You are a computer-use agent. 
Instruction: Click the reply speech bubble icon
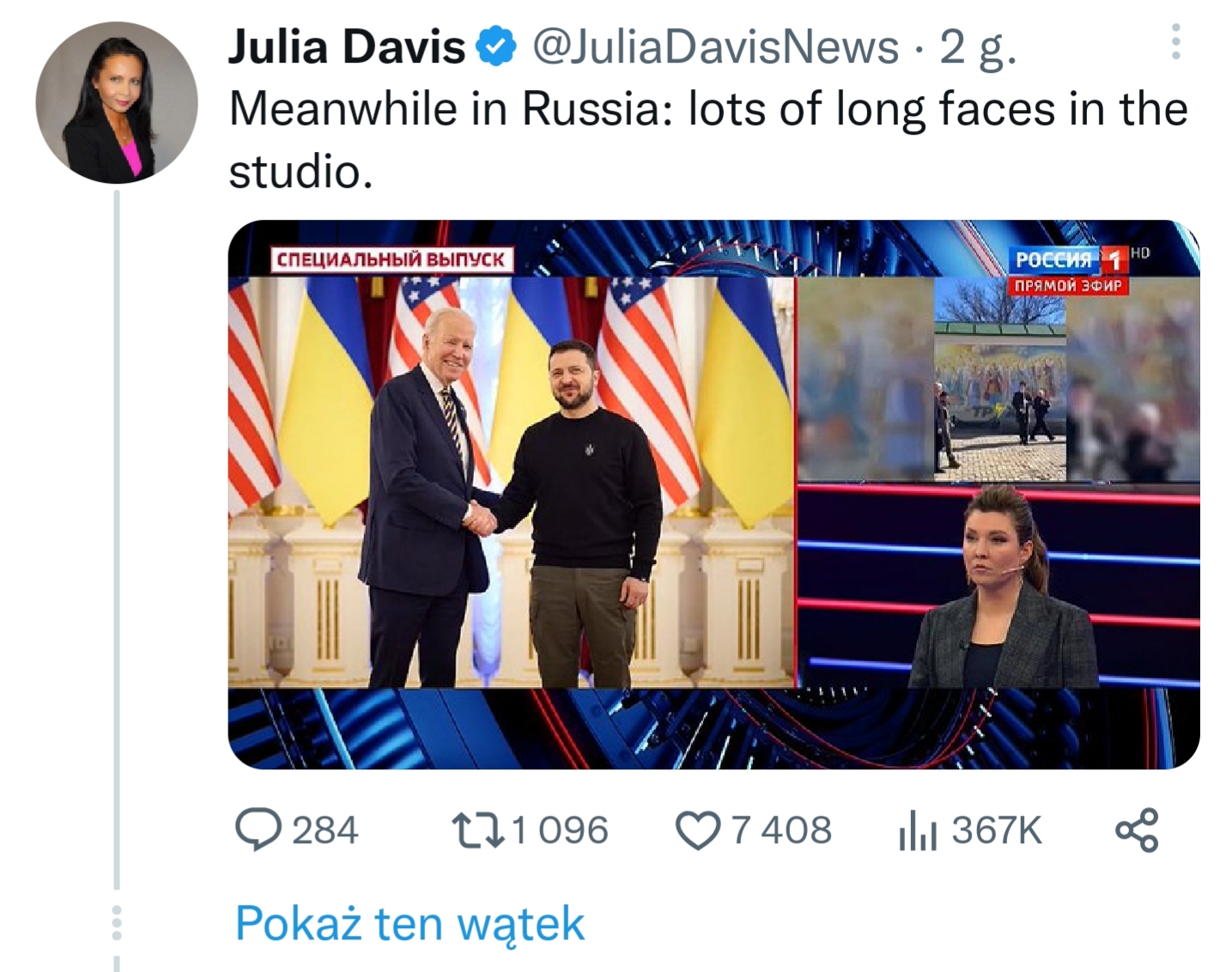click(x=258, y=829)
